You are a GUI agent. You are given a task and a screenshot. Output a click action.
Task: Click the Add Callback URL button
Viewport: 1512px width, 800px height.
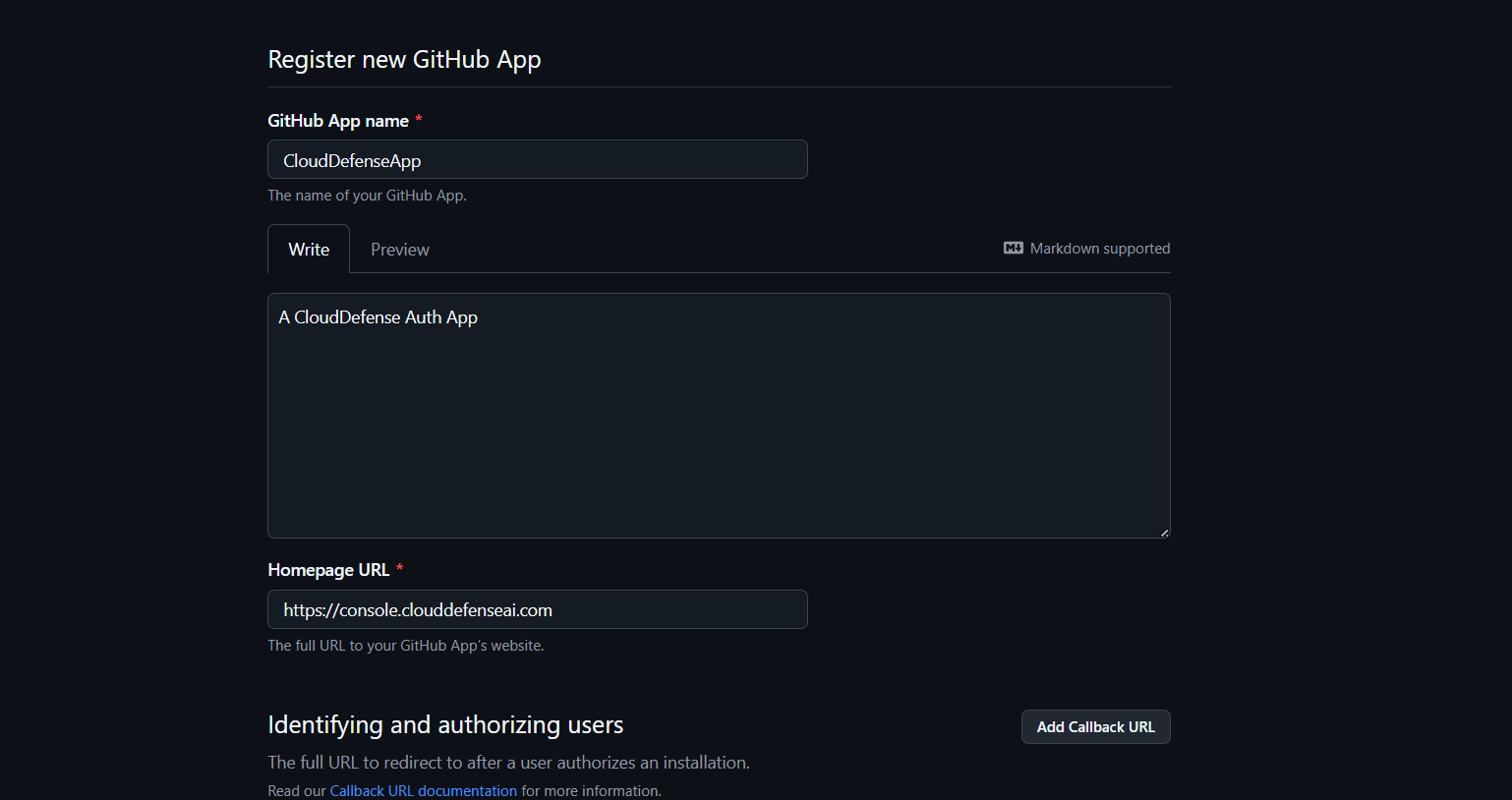(1096, 727)
